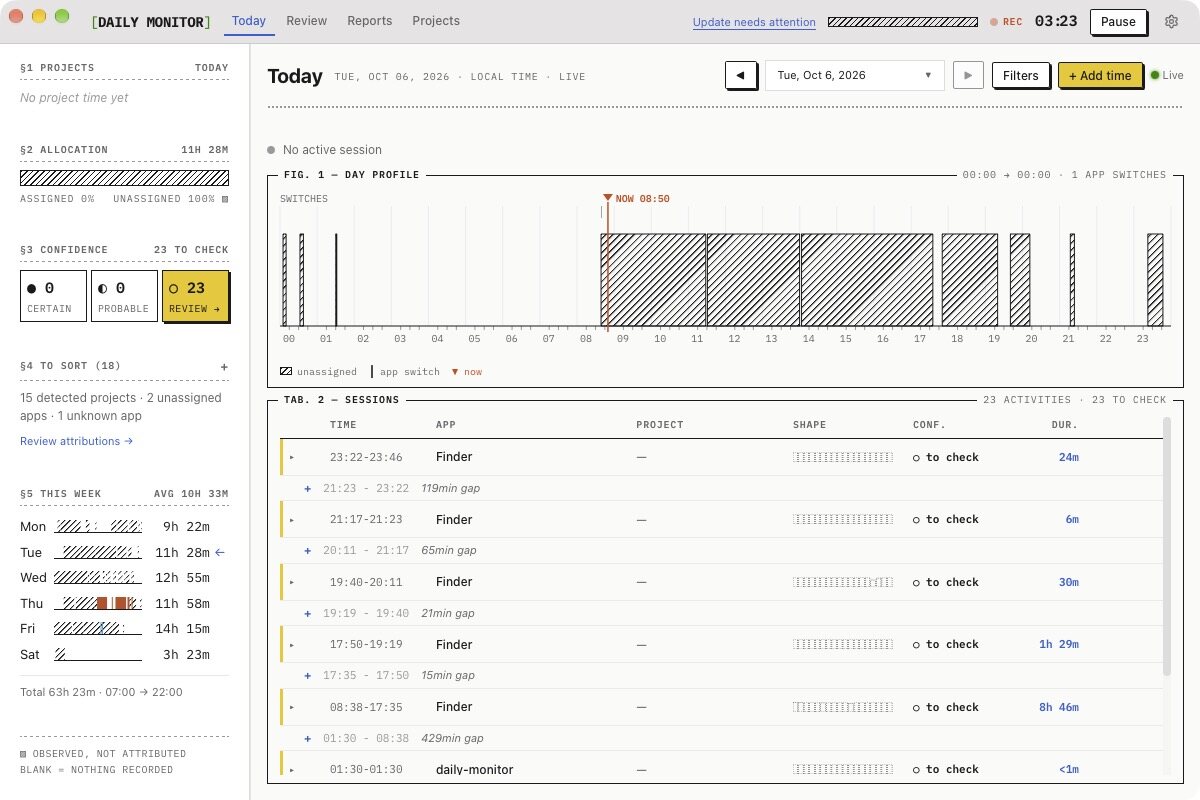Screen dimensions: 1200x800
Task: Click the 8h 46m duration value
Action: pyautogui.click(x=1059, y=707)
